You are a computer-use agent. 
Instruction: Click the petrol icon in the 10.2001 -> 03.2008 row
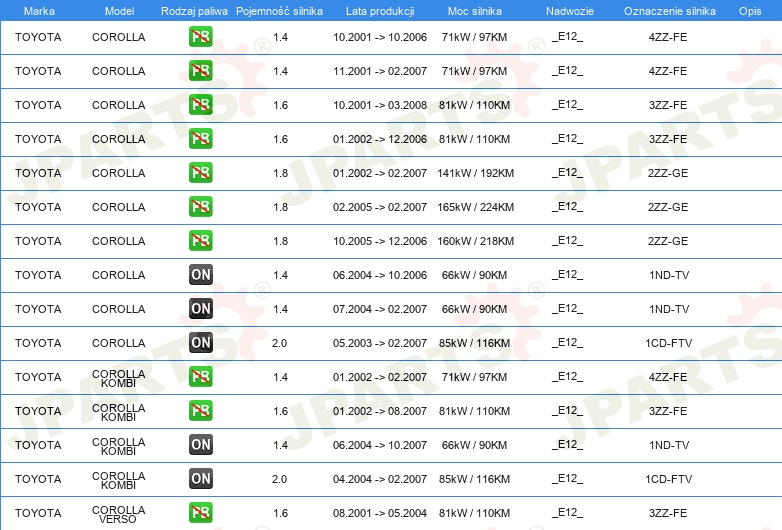200,104
